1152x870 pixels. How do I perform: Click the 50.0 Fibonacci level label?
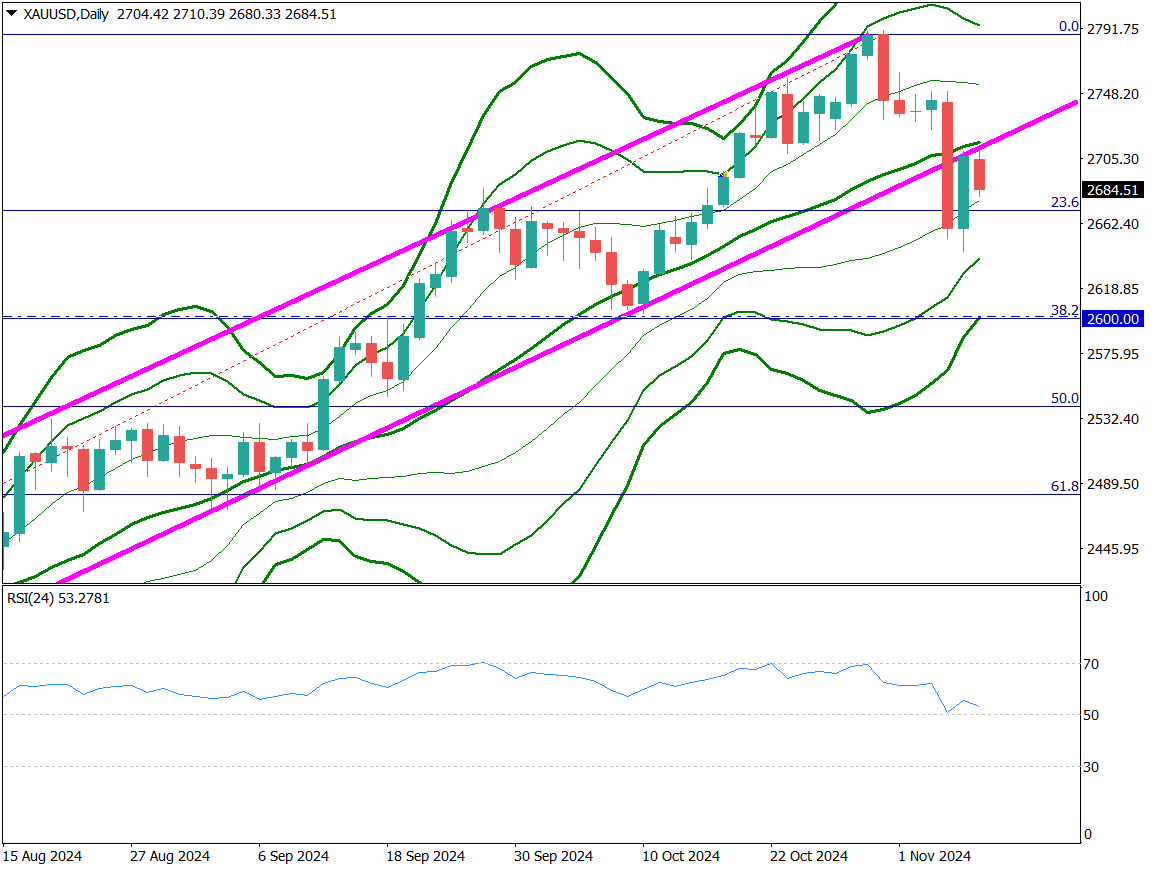coord(1064,398)
